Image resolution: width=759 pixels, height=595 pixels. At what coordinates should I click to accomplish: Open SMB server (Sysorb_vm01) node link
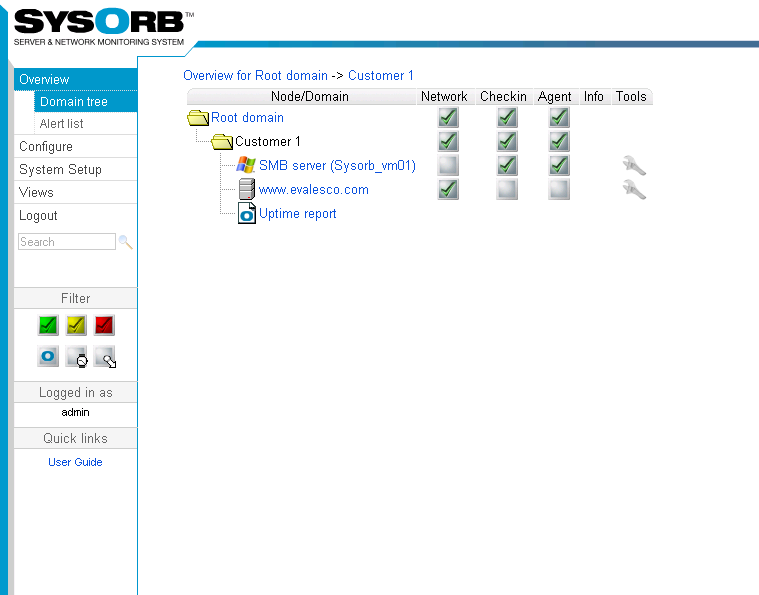pos(337,166)
